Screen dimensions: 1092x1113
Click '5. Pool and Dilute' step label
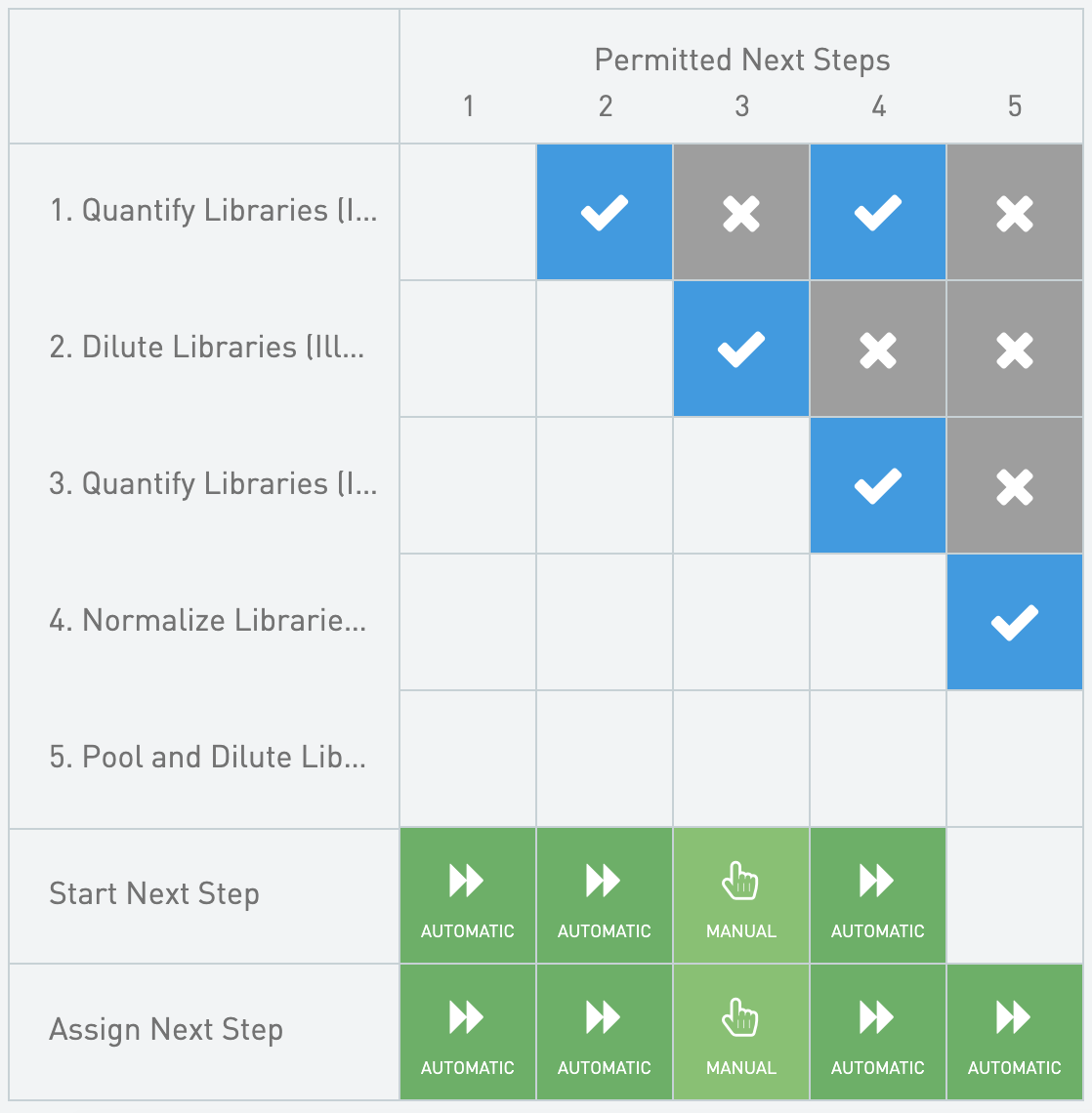point(208,758)
